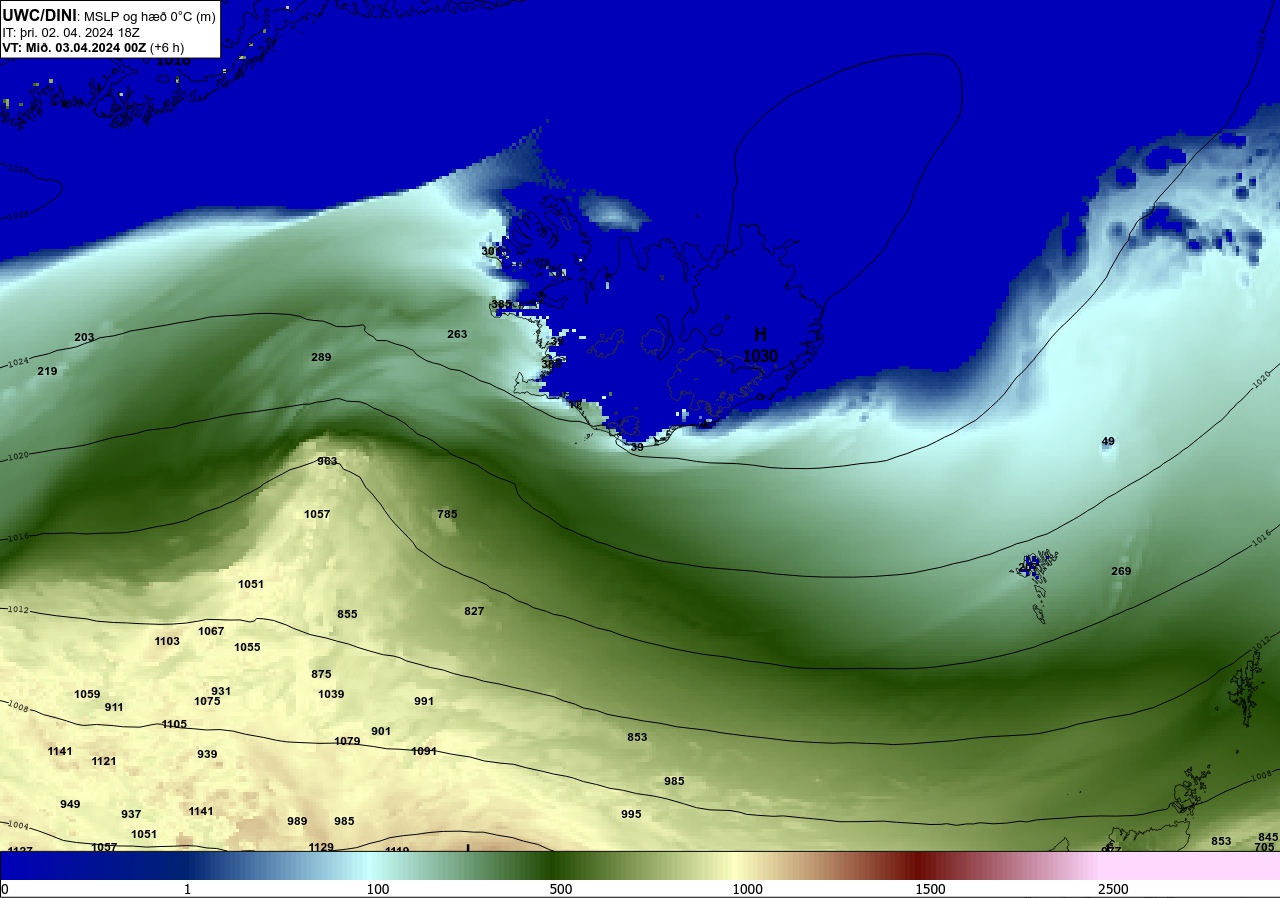The height and width of the screenshot is (898, 1280).
Task: Click the freezing level value 1059
Action: coord(87,694)
